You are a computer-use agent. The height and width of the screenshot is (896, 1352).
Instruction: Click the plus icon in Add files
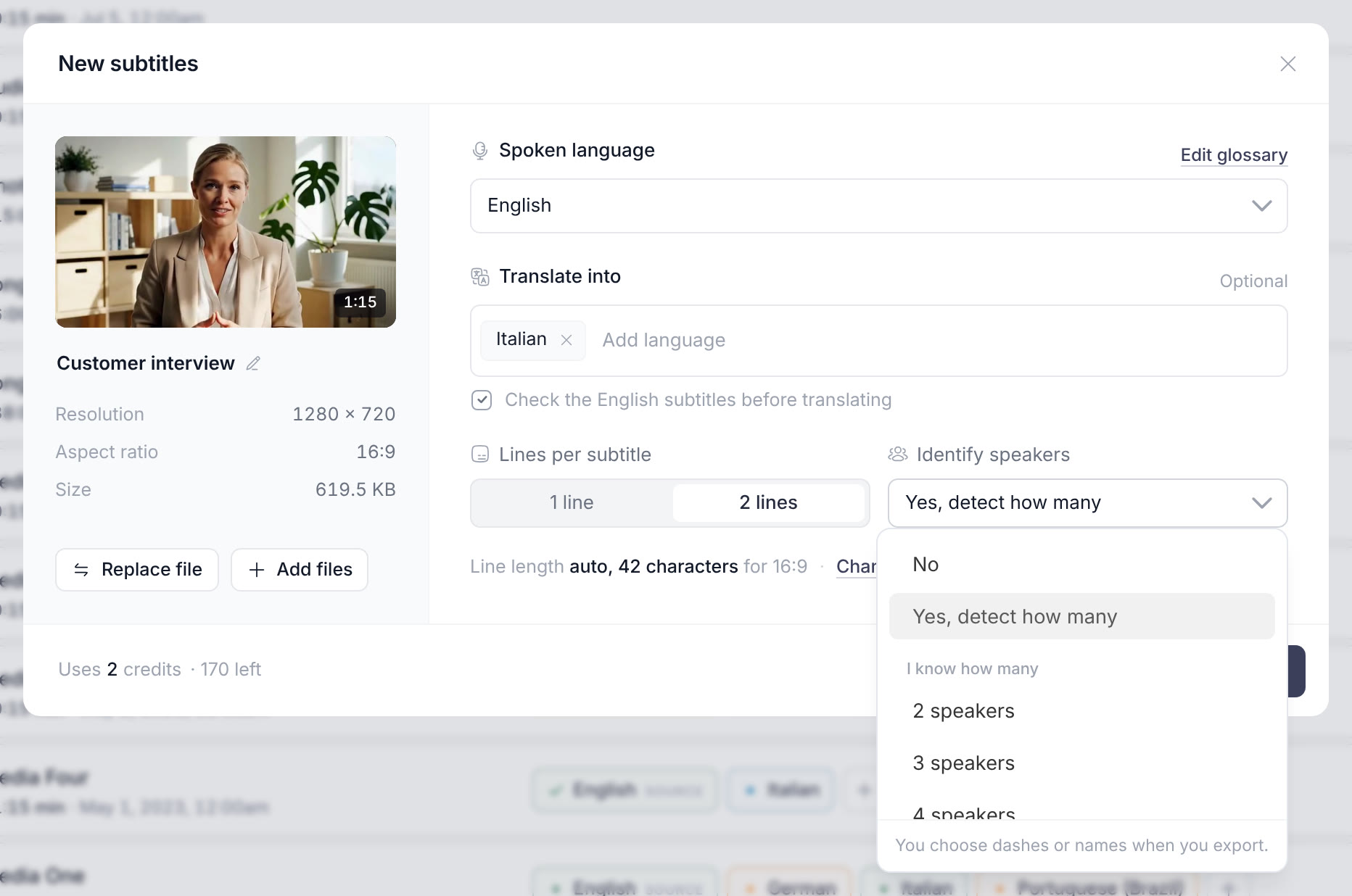tap(256, 570)
